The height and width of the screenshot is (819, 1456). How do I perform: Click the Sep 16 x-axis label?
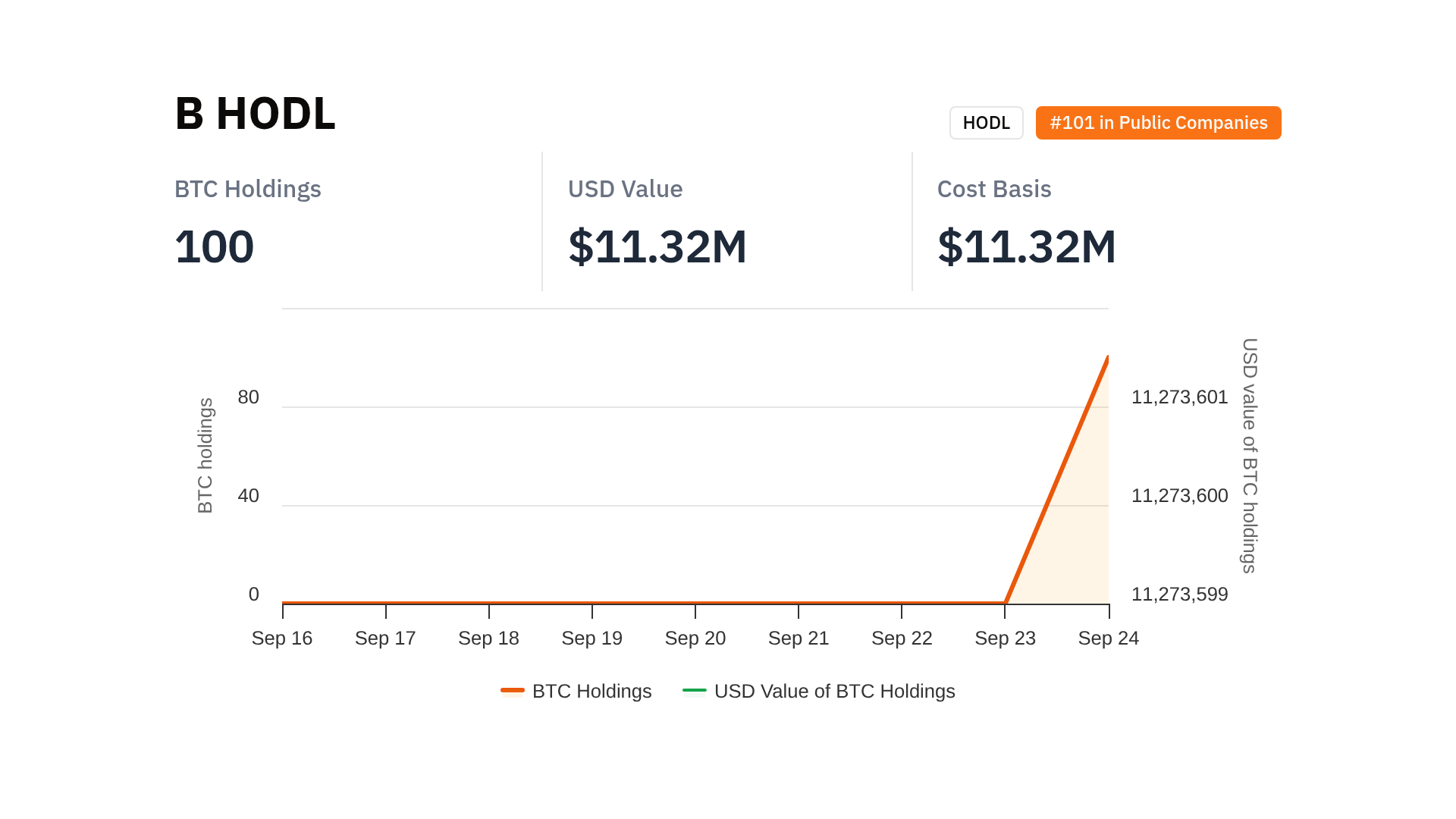coord(281,638)
